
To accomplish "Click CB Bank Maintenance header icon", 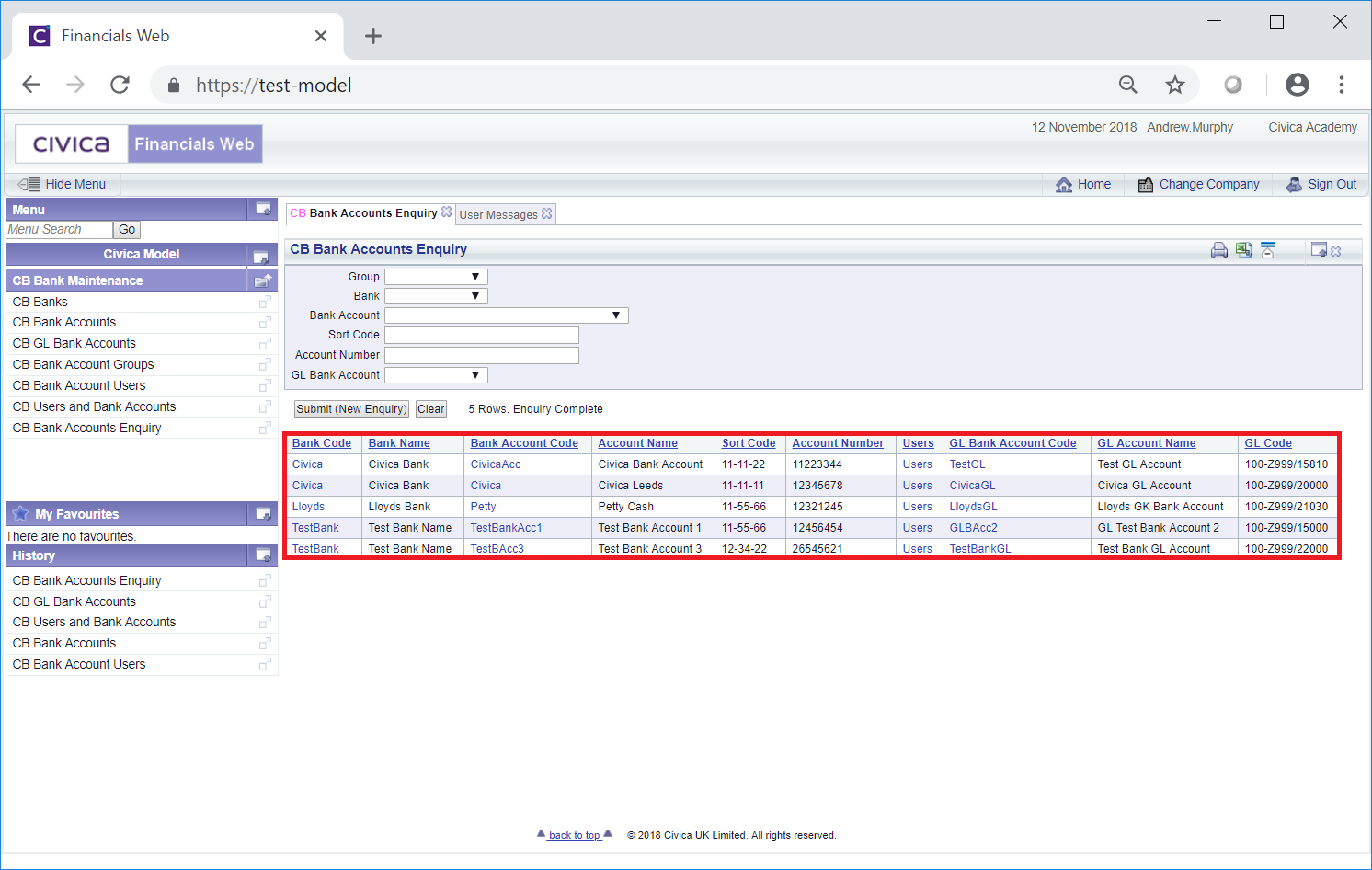I will click(x=263, y=280).
